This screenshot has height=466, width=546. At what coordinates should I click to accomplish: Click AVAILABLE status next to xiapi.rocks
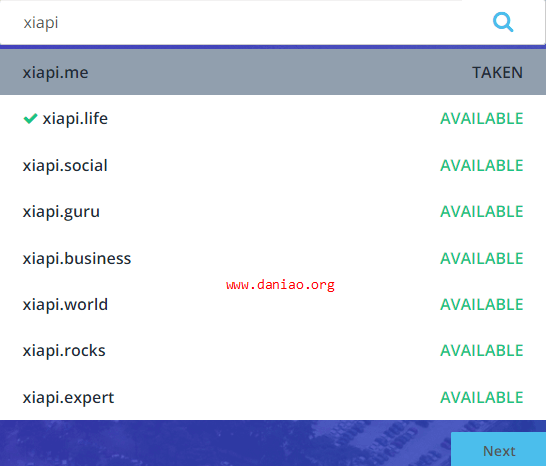(x=482, y=351)
